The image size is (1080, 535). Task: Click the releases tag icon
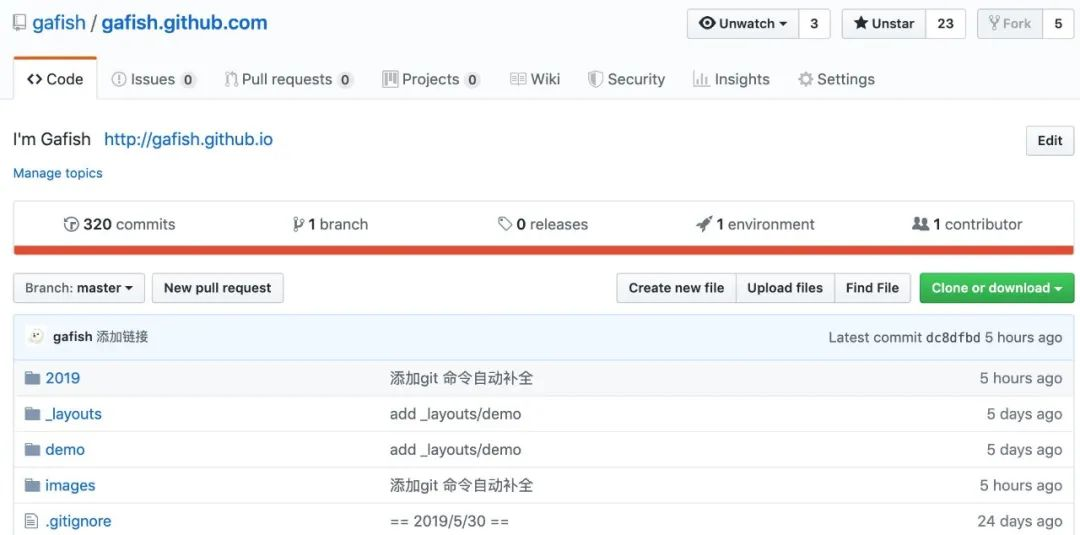[505, 224]
